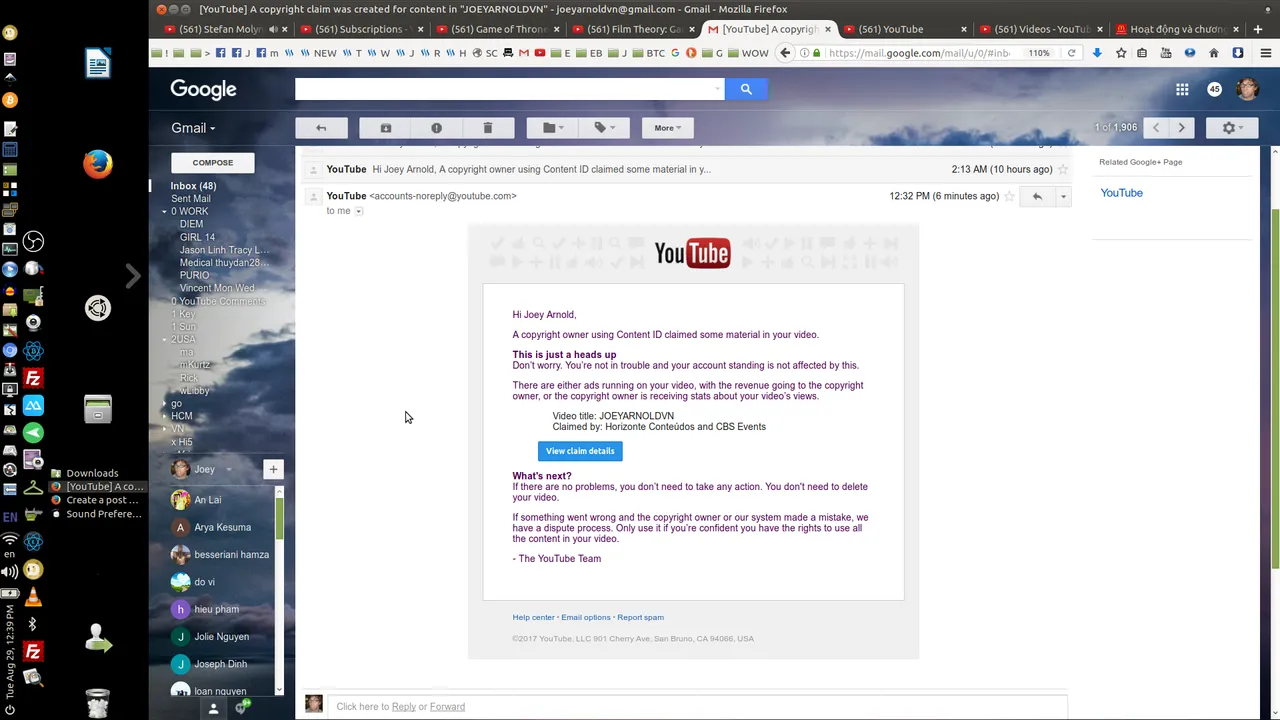1280x720 pixels.
Task: Open the Gmail product switcher dropdown
Action: [193, 128]
